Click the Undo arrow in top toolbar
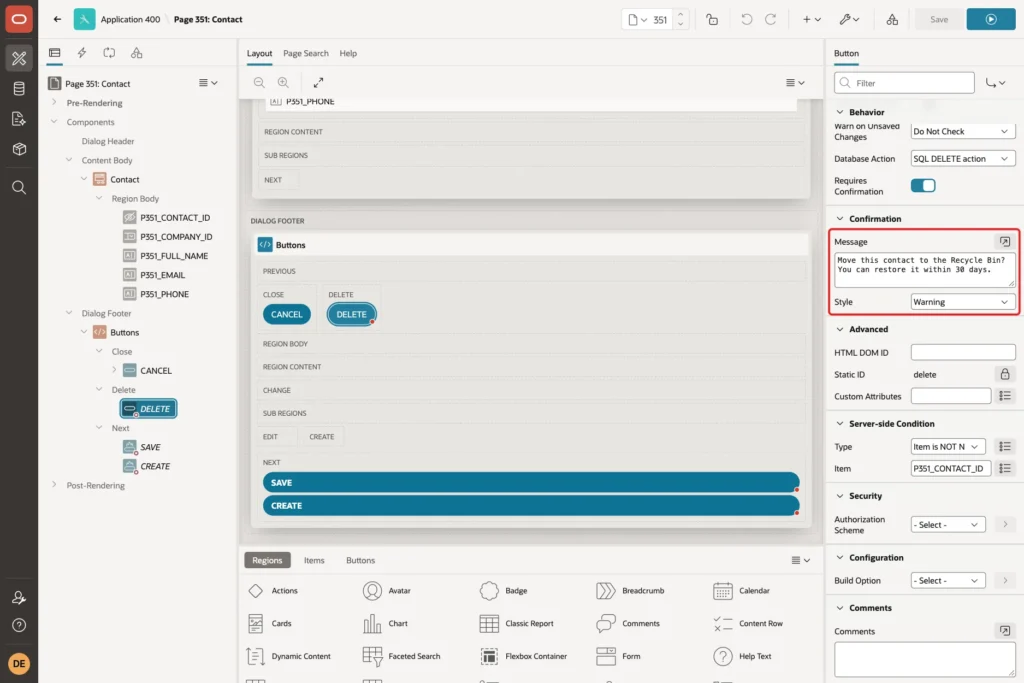The width and height of the screenshot is (1024, 683). pos(746,20)
